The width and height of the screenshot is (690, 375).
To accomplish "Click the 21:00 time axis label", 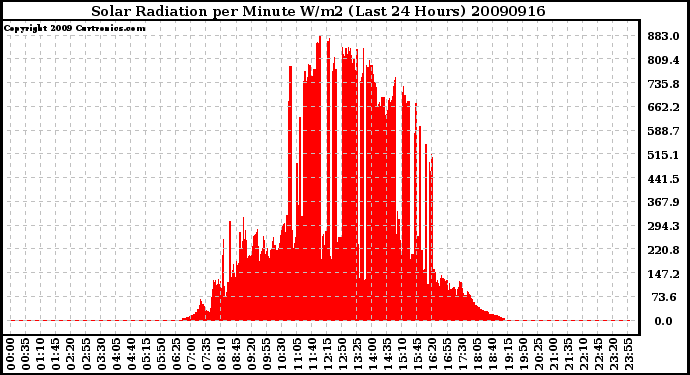I will [553, 354].
